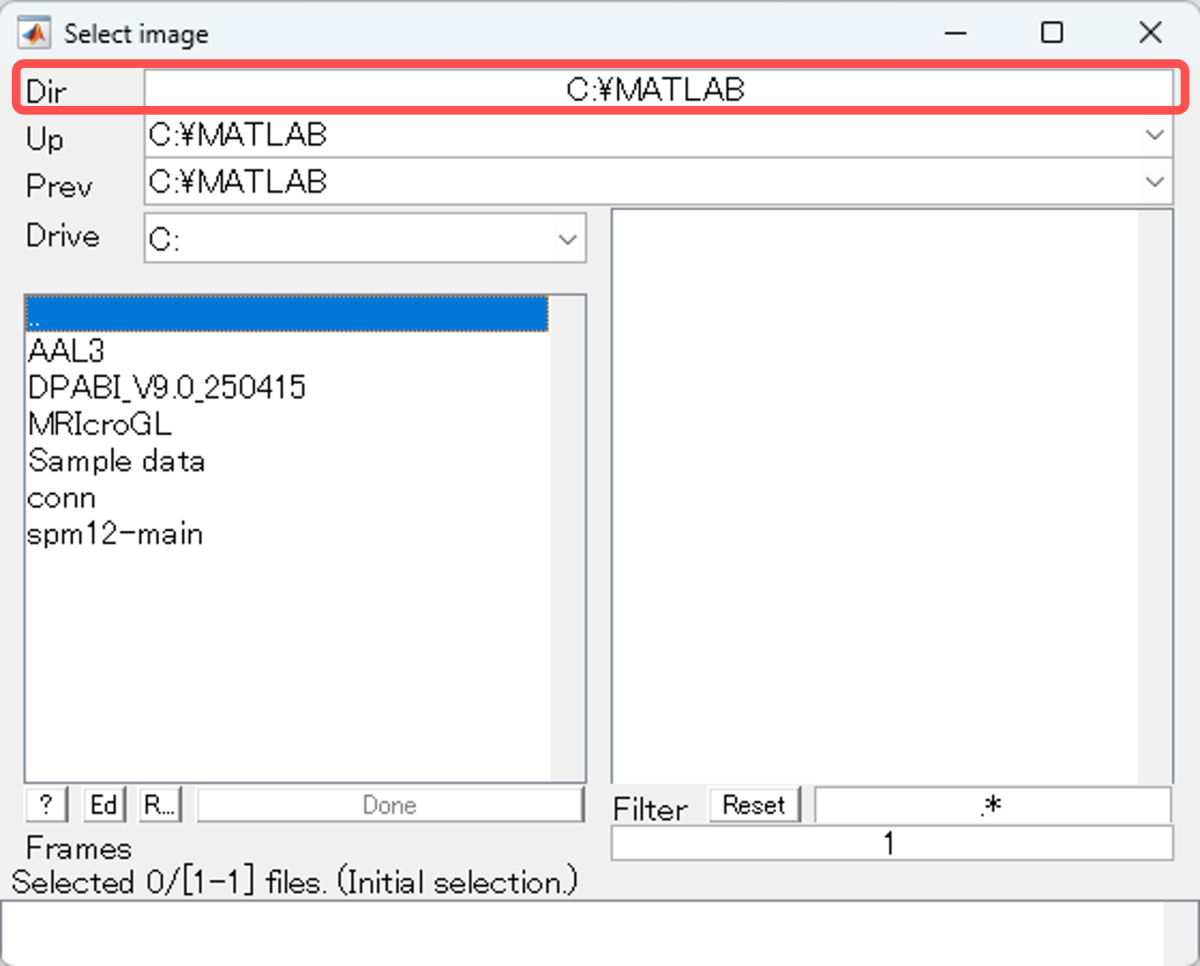Screen dimensions: 1200x966
Task: Open the Prev directory dropdown
Action: click(1155, 182)
